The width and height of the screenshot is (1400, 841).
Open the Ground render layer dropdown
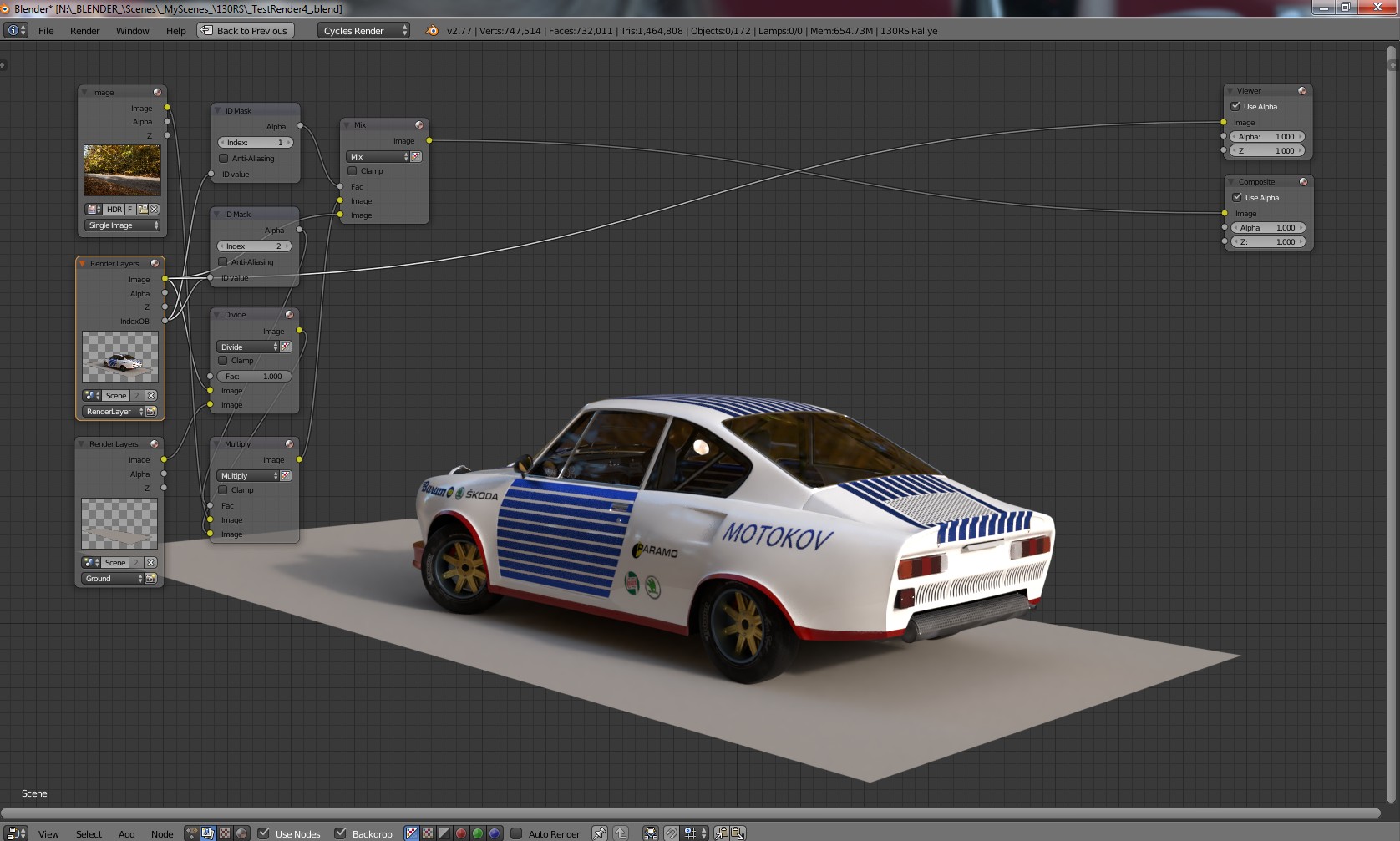coord(113,579)
